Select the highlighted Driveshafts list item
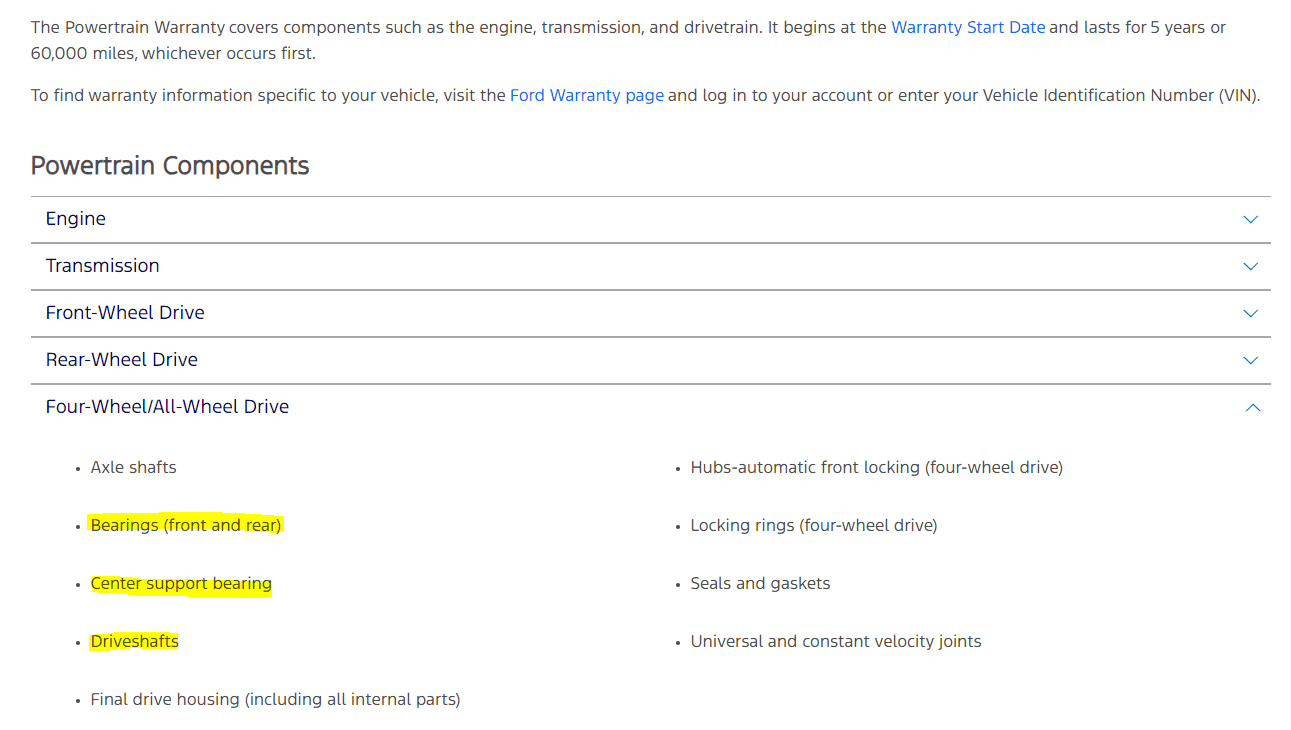The width and height of the screenshot is (1291, 730). 134,641
